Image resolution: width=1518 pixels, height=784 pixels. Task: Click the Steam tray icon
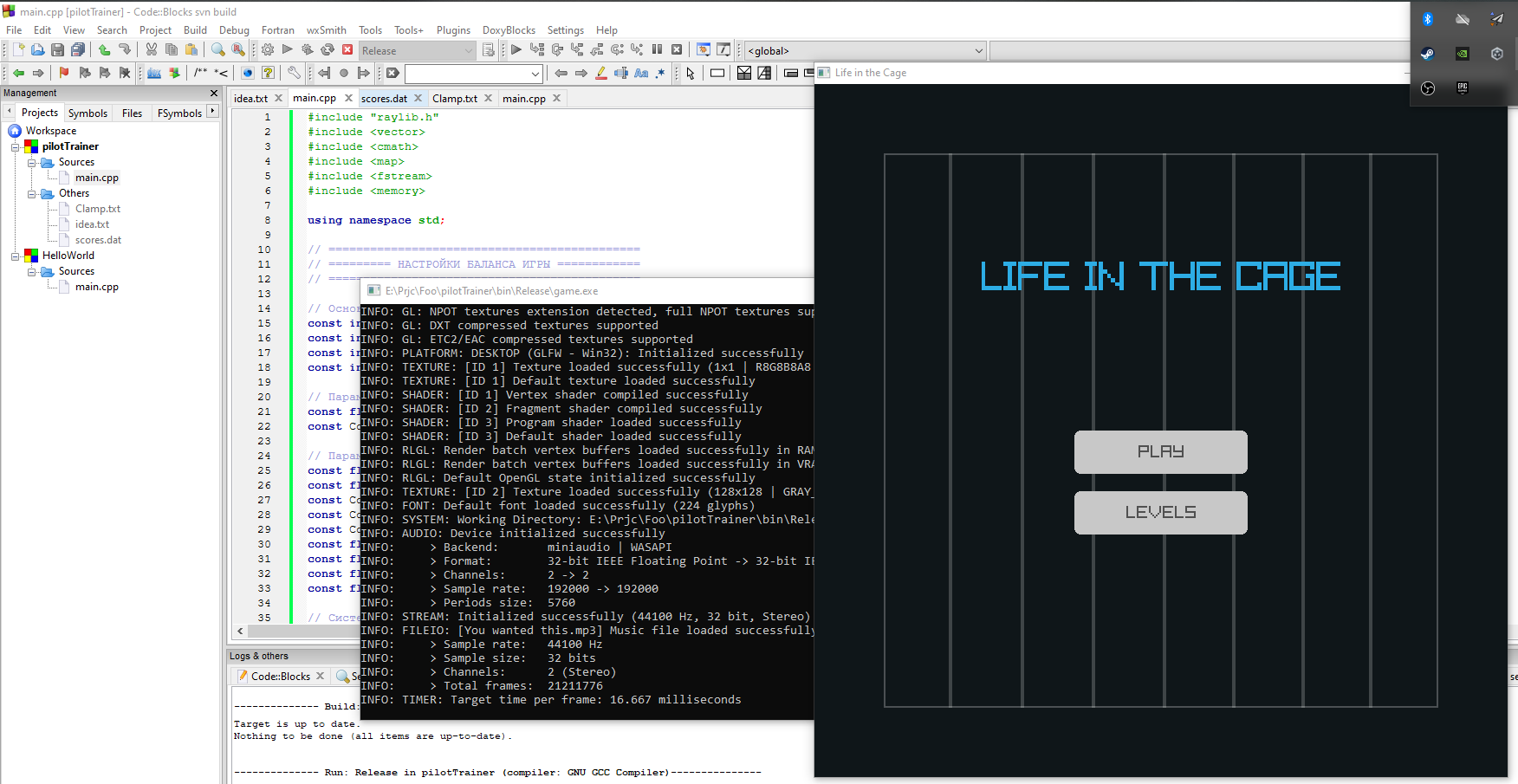1428,54
